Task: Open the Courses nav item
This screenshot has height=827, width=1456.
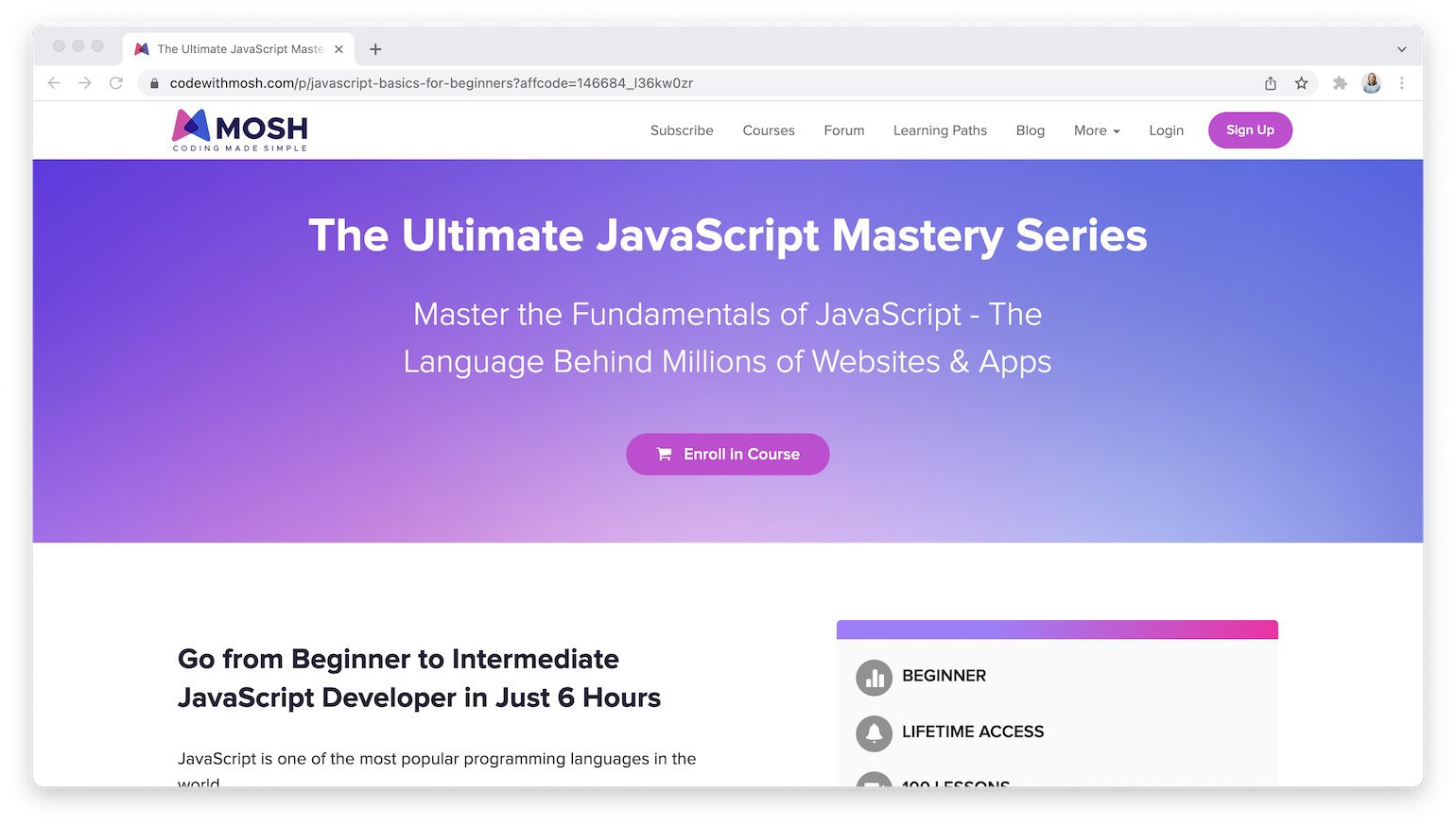Action: click(768, 130)
